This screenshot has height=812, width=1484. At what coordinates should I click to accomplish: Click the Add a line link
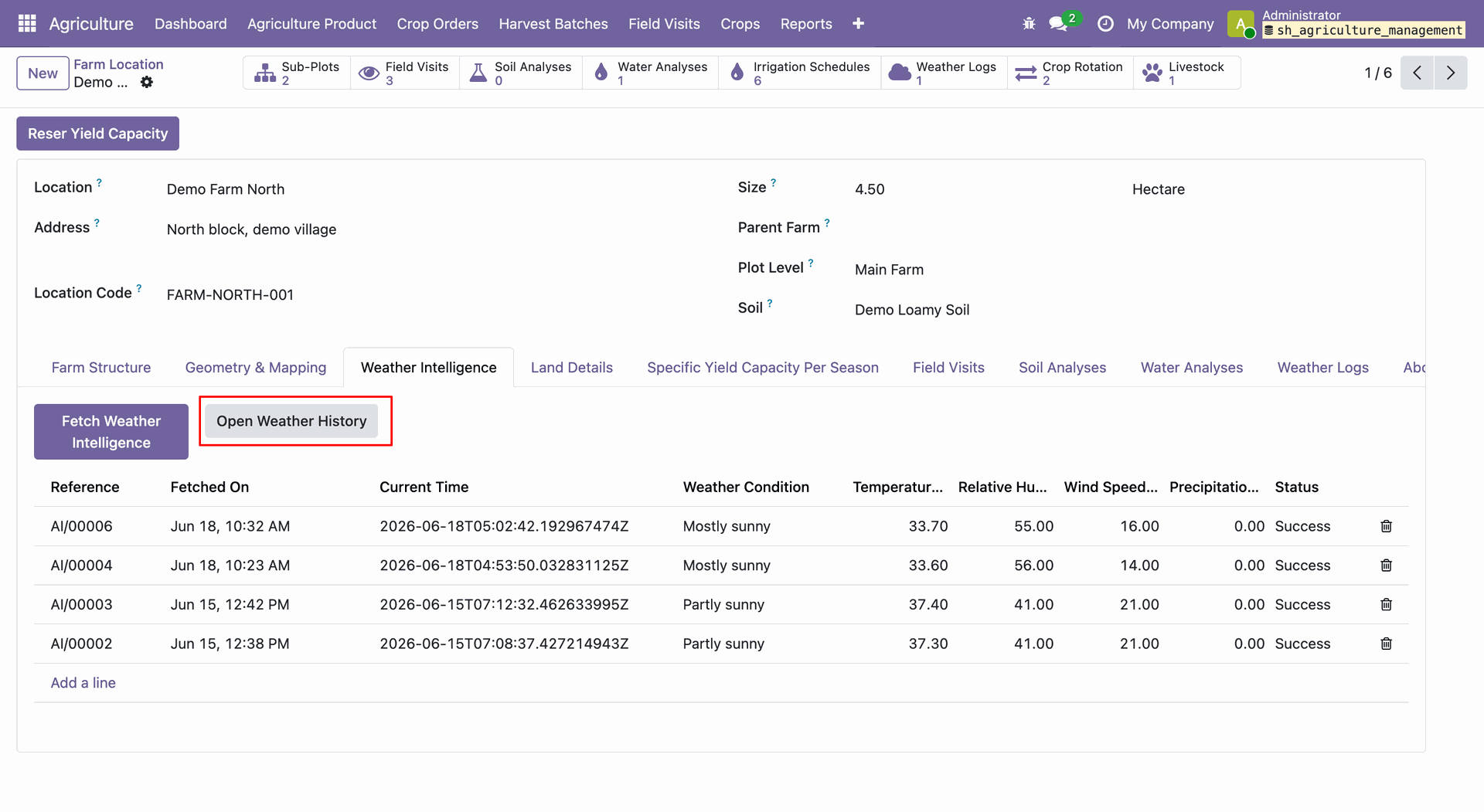[x=83, y=683]
